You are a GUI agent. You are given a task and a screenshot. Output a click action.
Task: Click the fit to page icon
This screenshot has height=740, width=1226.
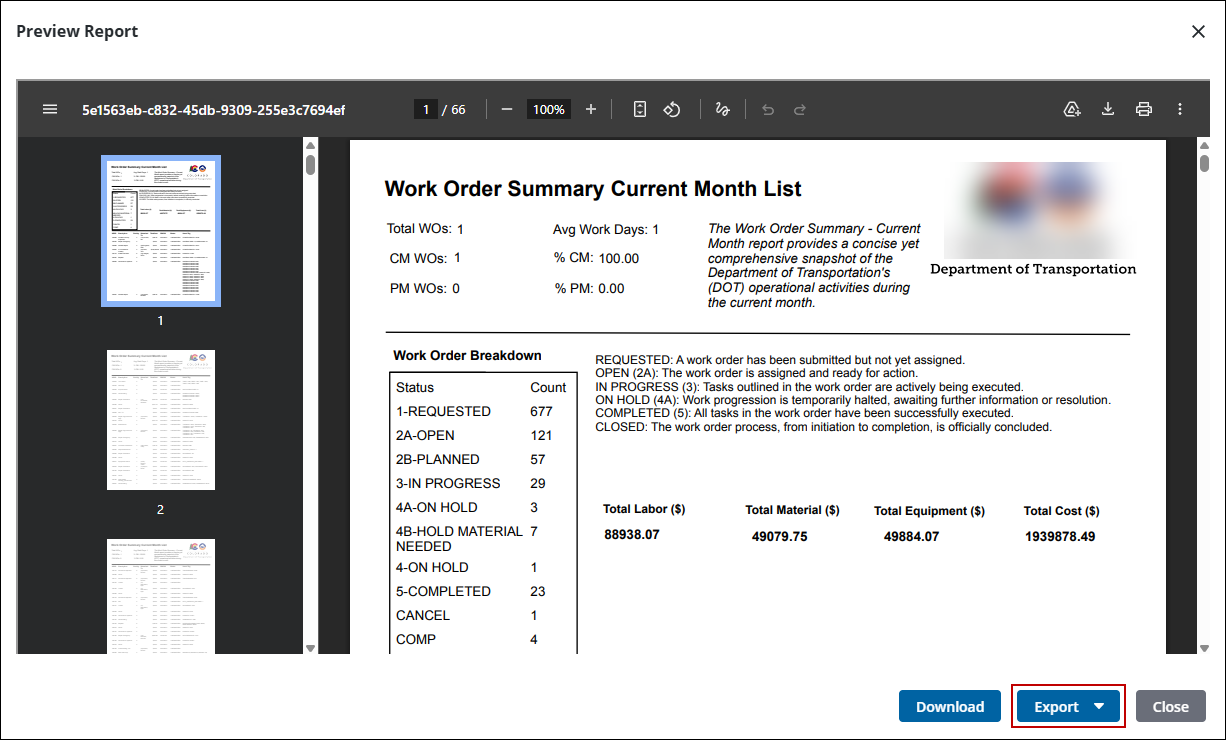tap(640, 110)
